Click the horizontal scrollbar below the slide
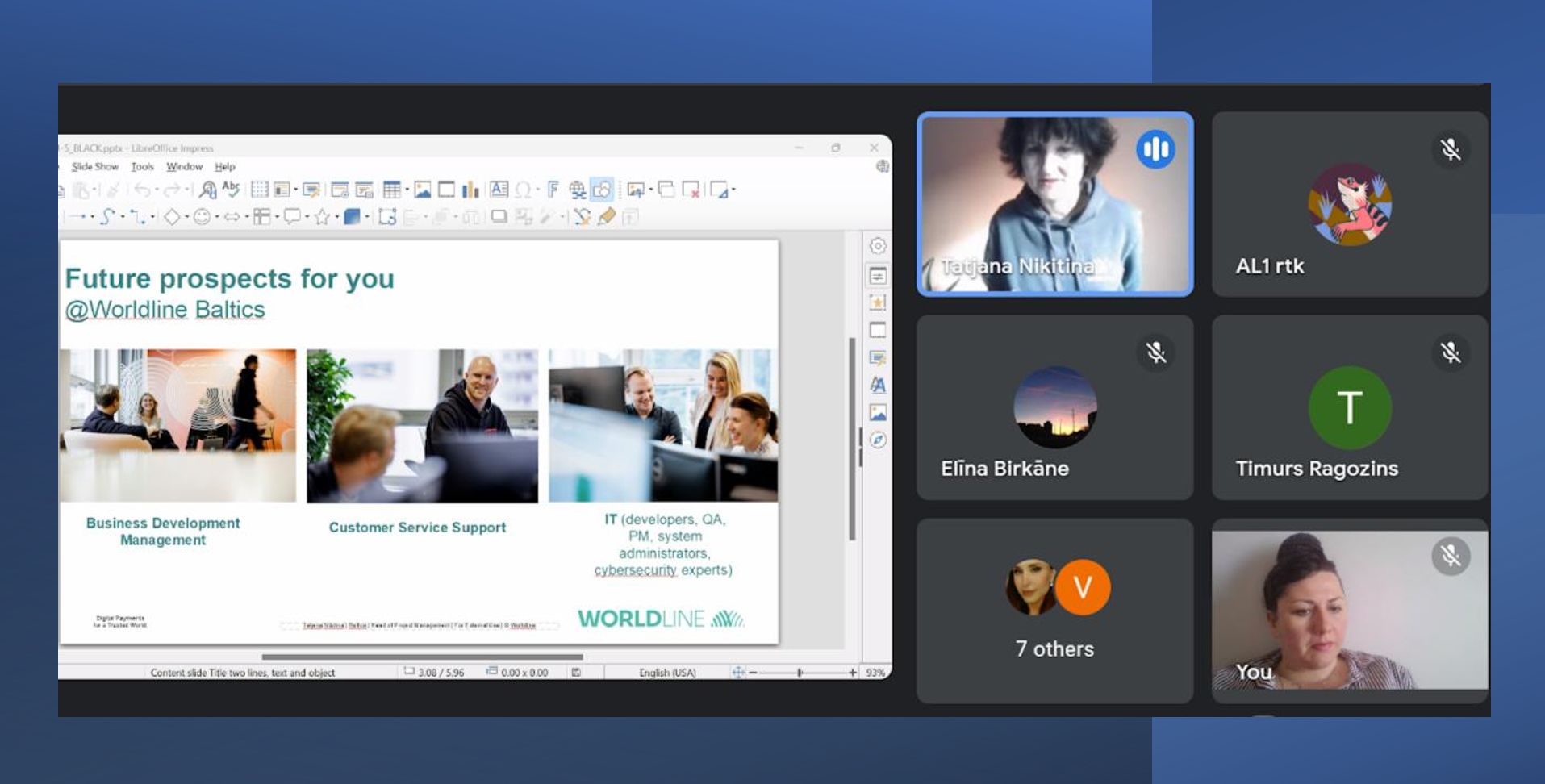Viewport: 1545px width, 784px height. point(422,657)
